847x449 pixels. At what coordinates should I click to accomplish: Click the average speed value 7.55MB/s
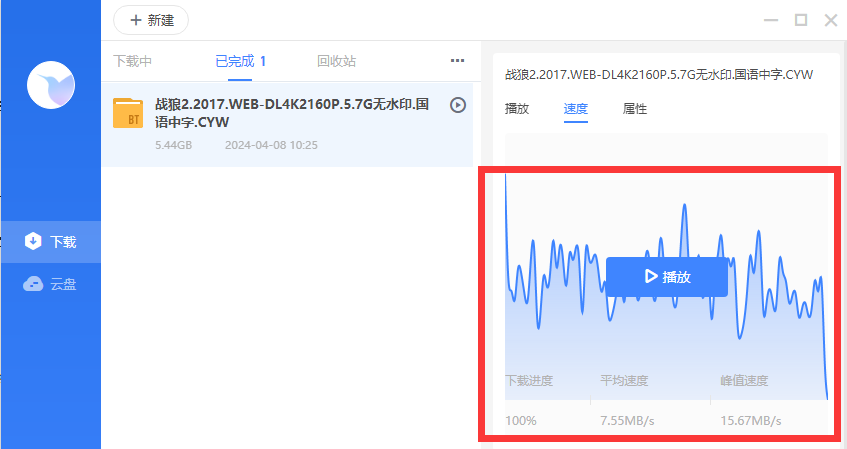pos(627,420)
